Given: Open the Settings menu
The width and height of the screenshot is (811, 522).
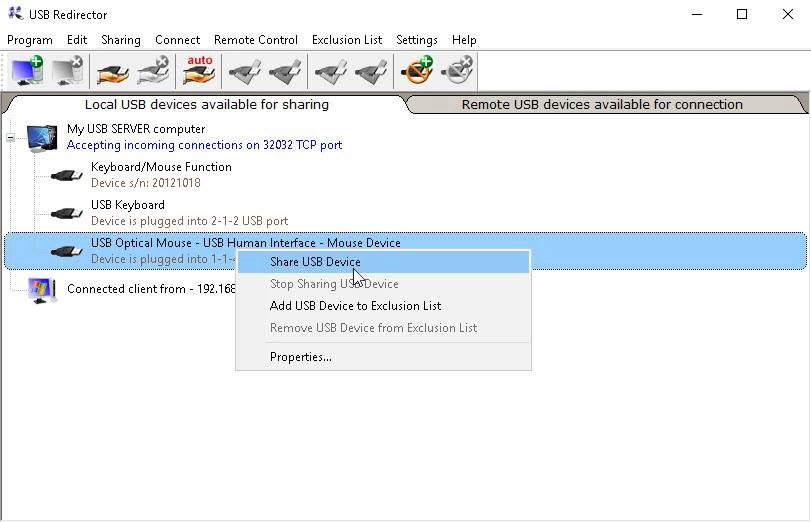Looking at the screenshot, I should [417, 40].
